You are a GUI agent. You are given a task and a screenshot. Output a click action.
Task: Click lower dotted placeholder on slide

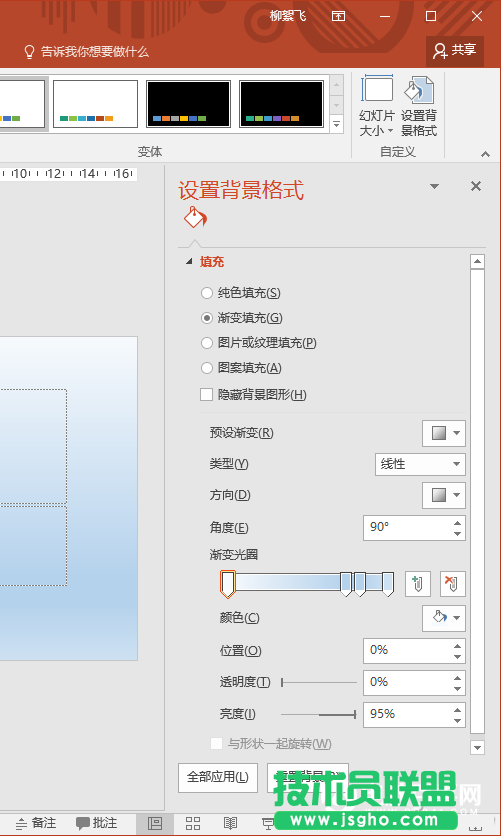pyautogui.click(x=33, y=545)
